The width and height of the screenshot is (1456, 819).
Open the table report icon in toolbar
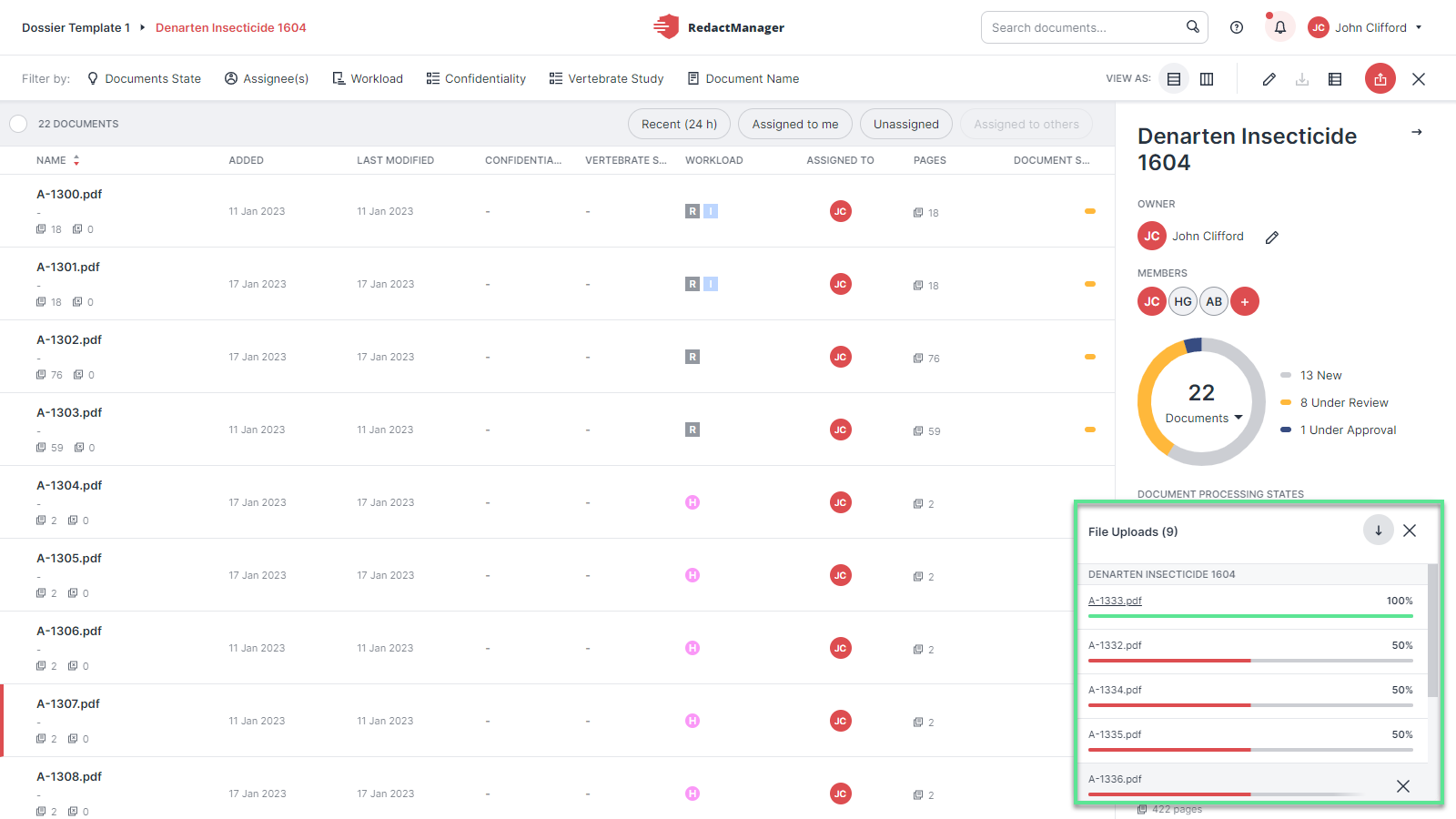[1335, 79]
